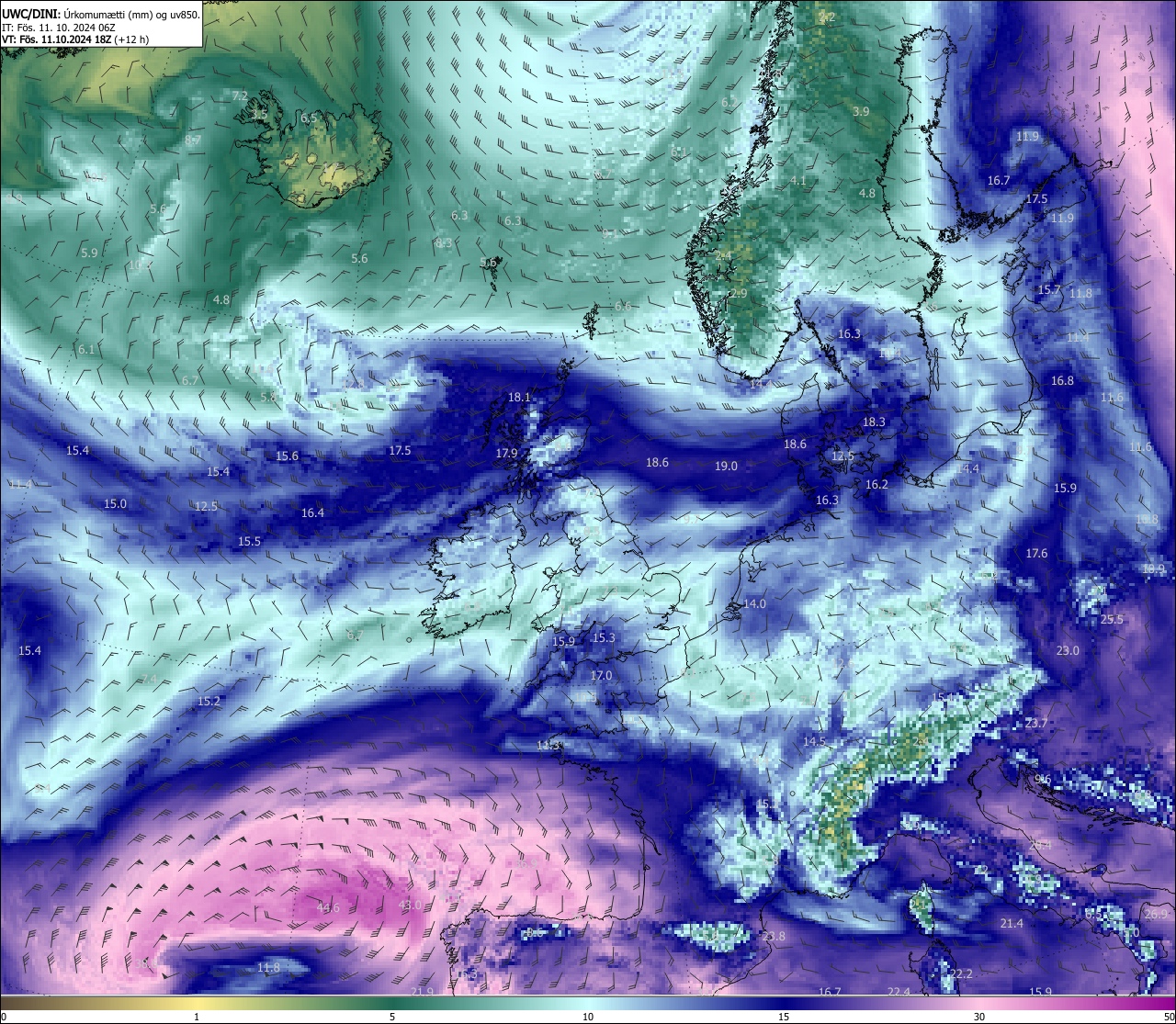Click the 3.9 value over Sweden

(861, 111)
